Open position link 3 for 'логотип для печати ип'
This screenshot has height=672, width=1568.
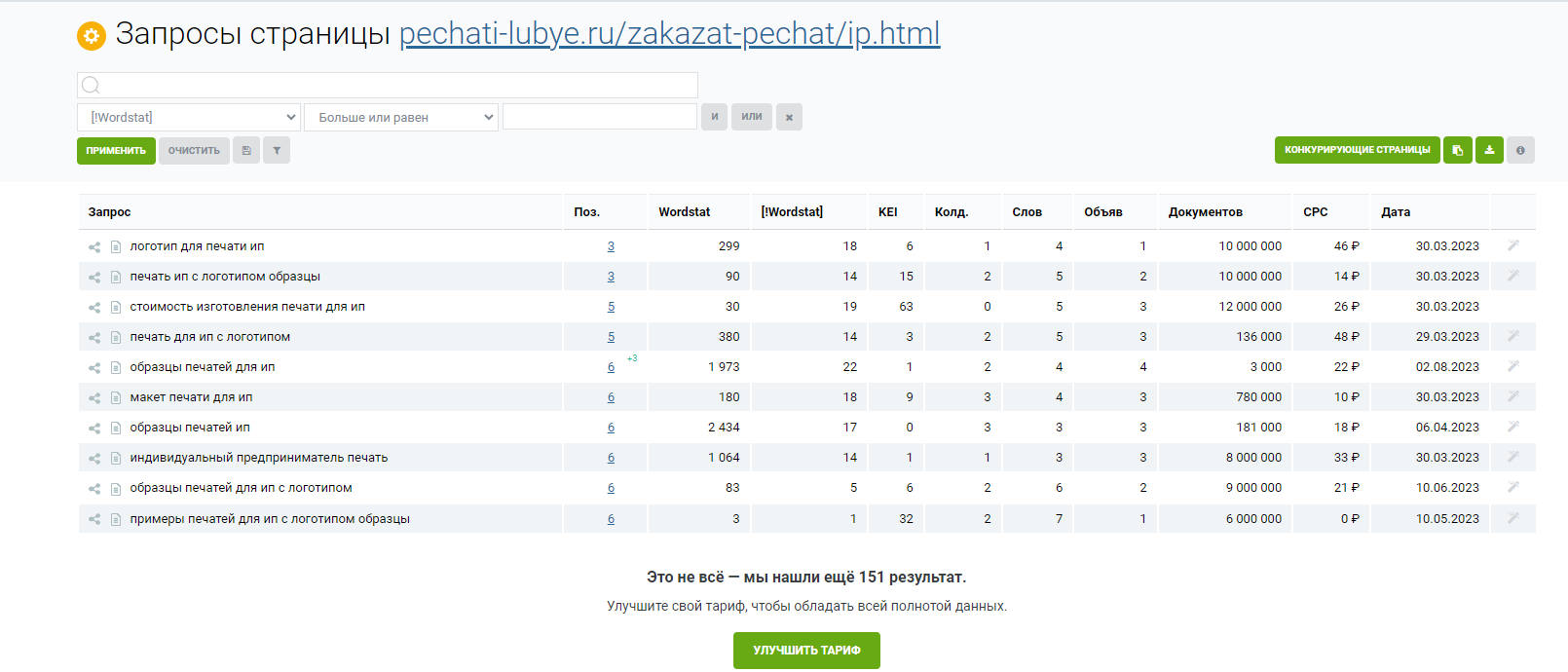click(611, 246)
